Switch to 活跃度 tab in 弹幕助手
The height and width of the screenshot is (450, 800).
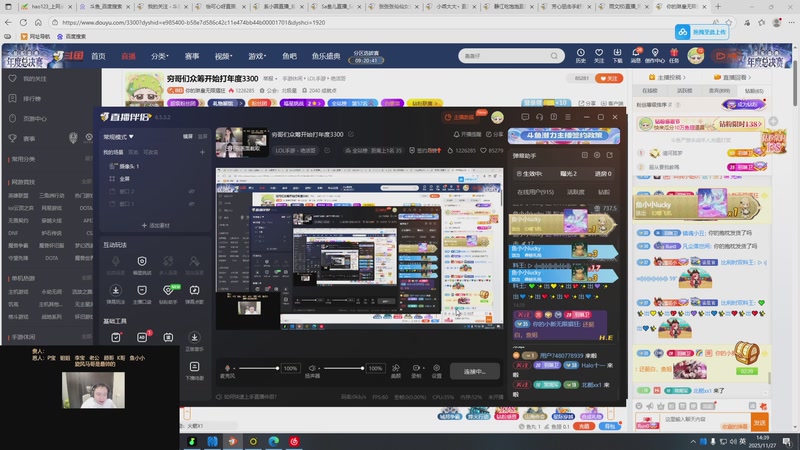[x=576, y=192]
